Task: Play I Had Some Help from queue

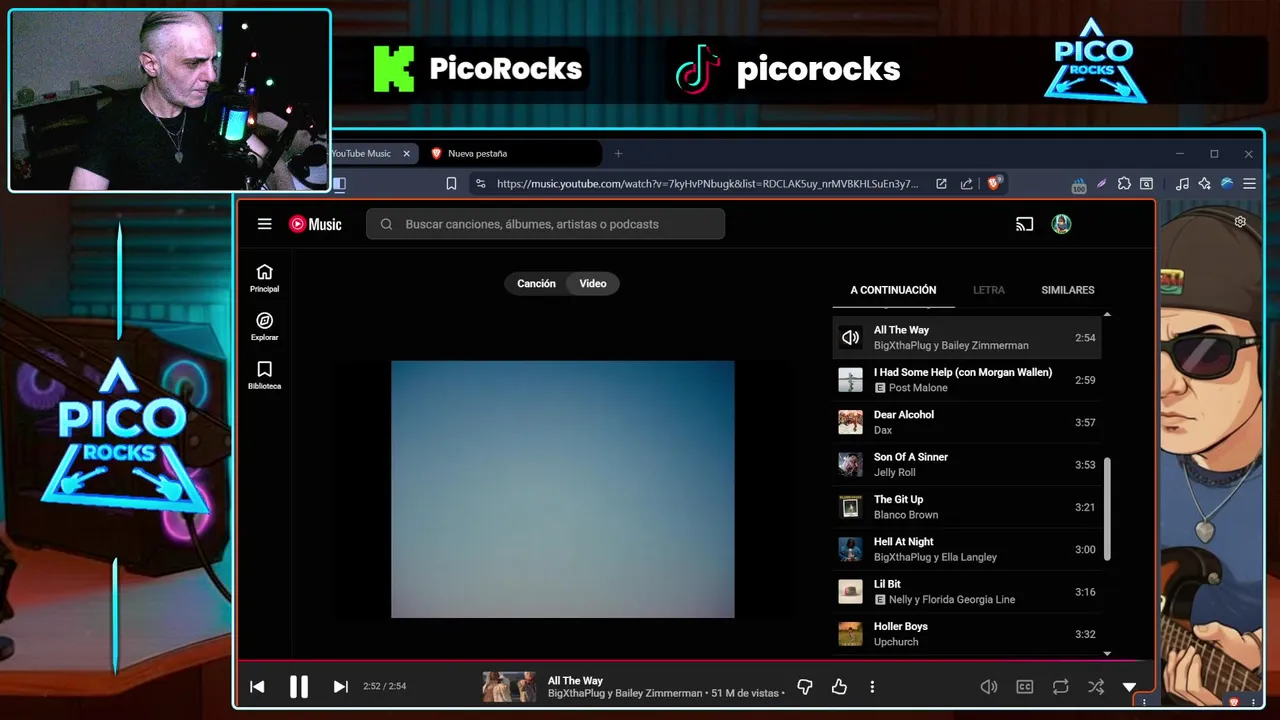Action: pyautogui.click(x=966, y=380)
